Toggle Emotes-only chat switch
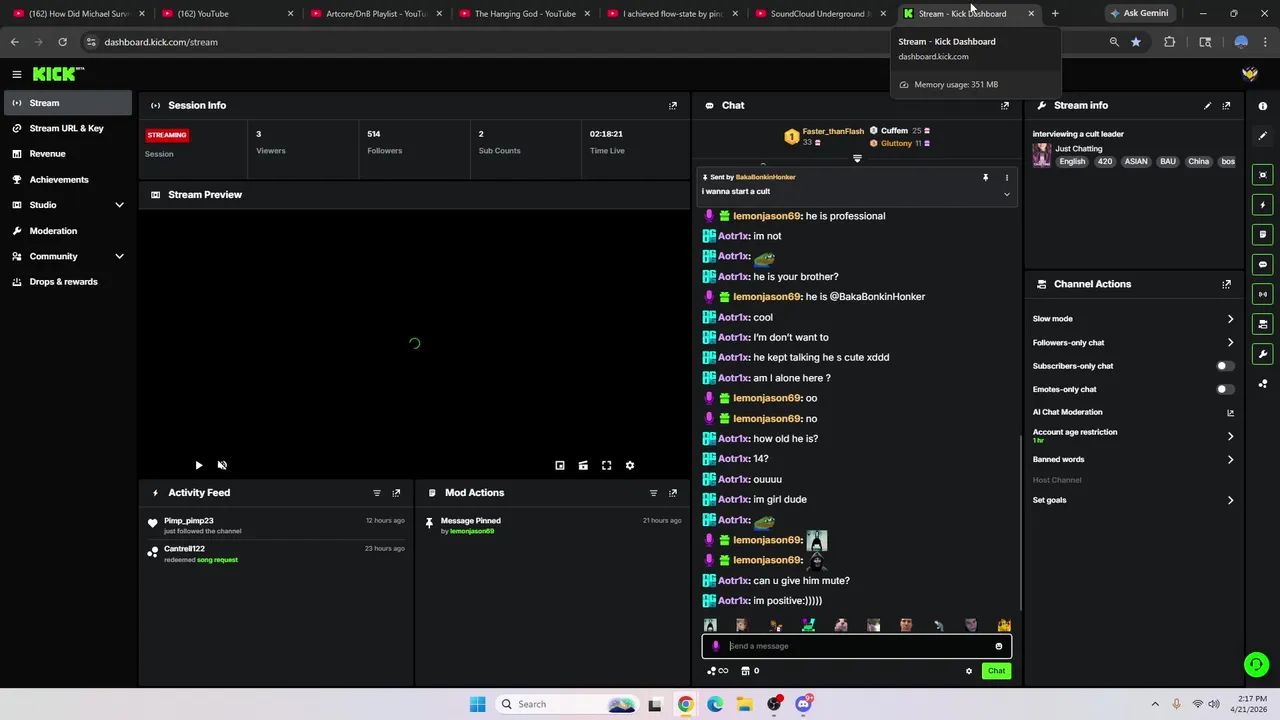The width and height of the screenshot is (1280, 720). pyautogui.click(x=1224, y=389)
